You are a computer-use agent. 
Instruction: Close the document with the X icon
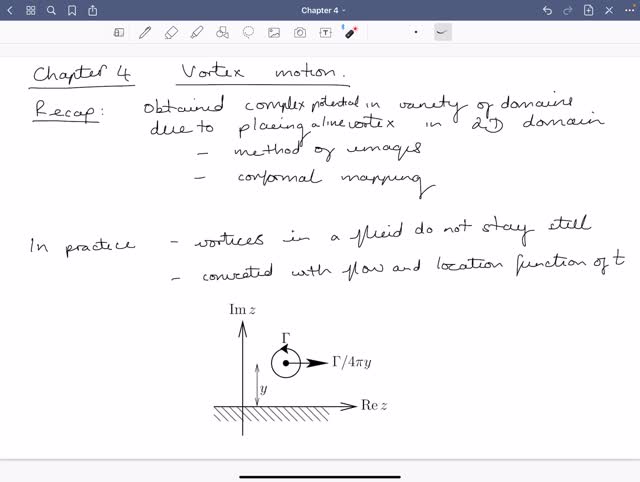click(x=609, y=10)
